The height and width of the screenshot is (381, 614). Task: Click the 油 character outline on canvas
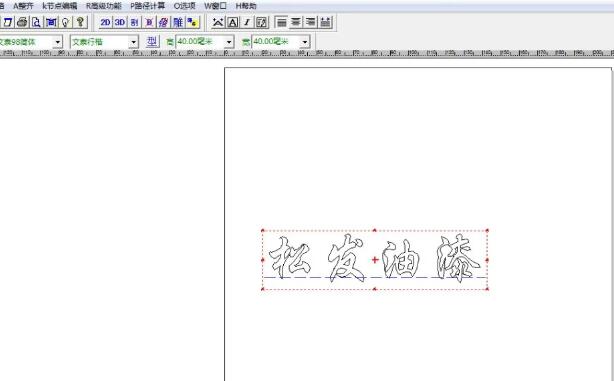click(401, 258)
